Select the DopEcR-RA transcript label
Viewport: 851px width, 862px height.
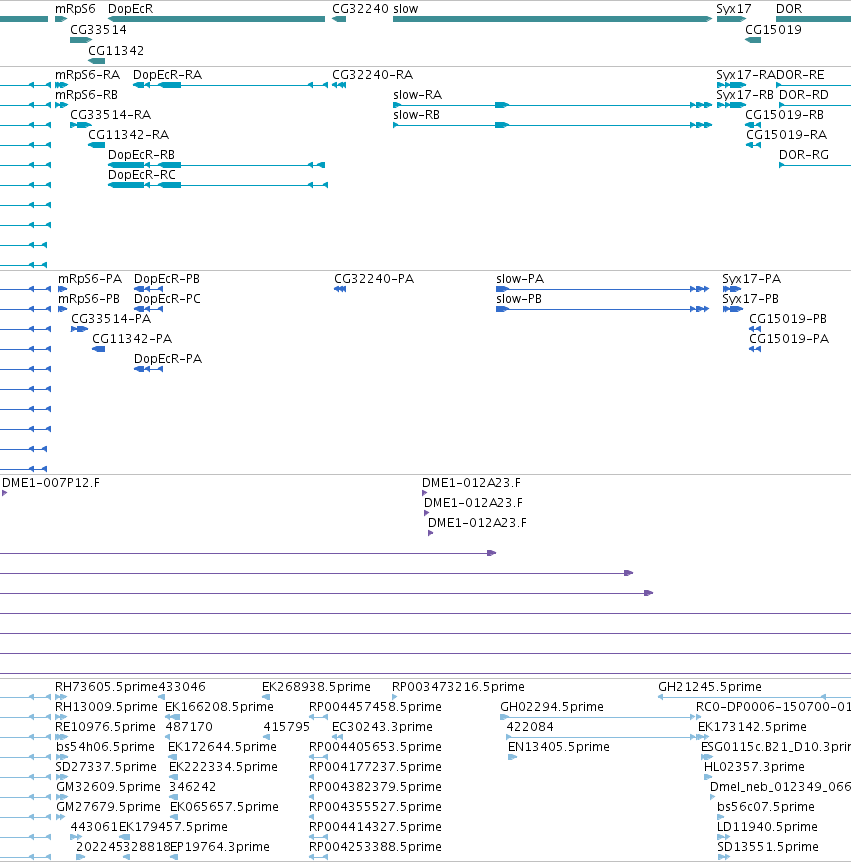(x=168, y=75)
